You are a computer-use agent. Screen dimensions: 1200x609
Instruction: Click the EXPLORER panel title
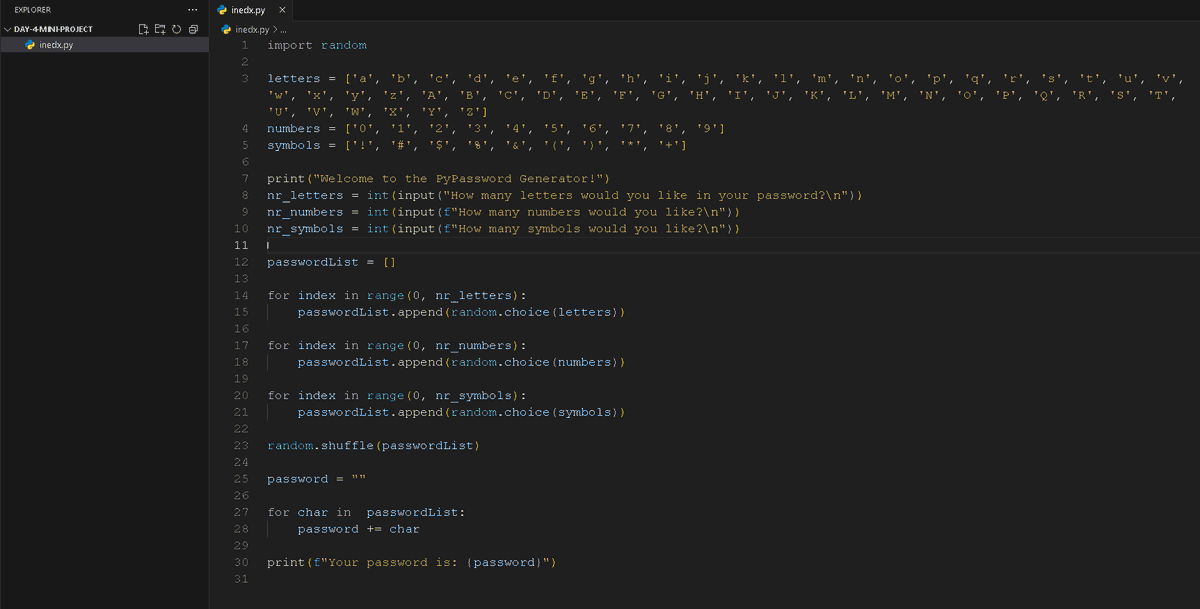coord(32,10)
